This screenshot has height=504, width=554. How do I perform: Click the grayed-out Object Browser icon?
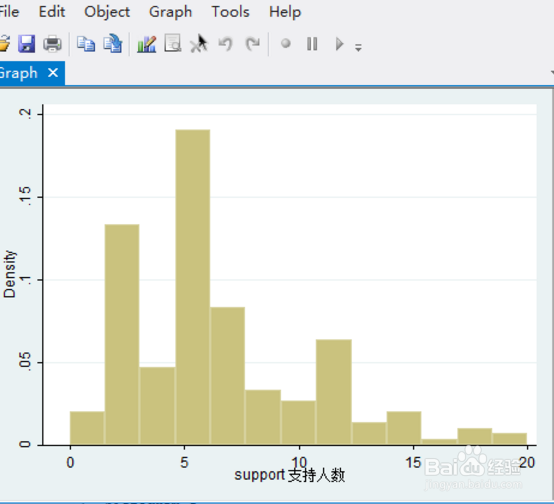click(x=173, y=43)
